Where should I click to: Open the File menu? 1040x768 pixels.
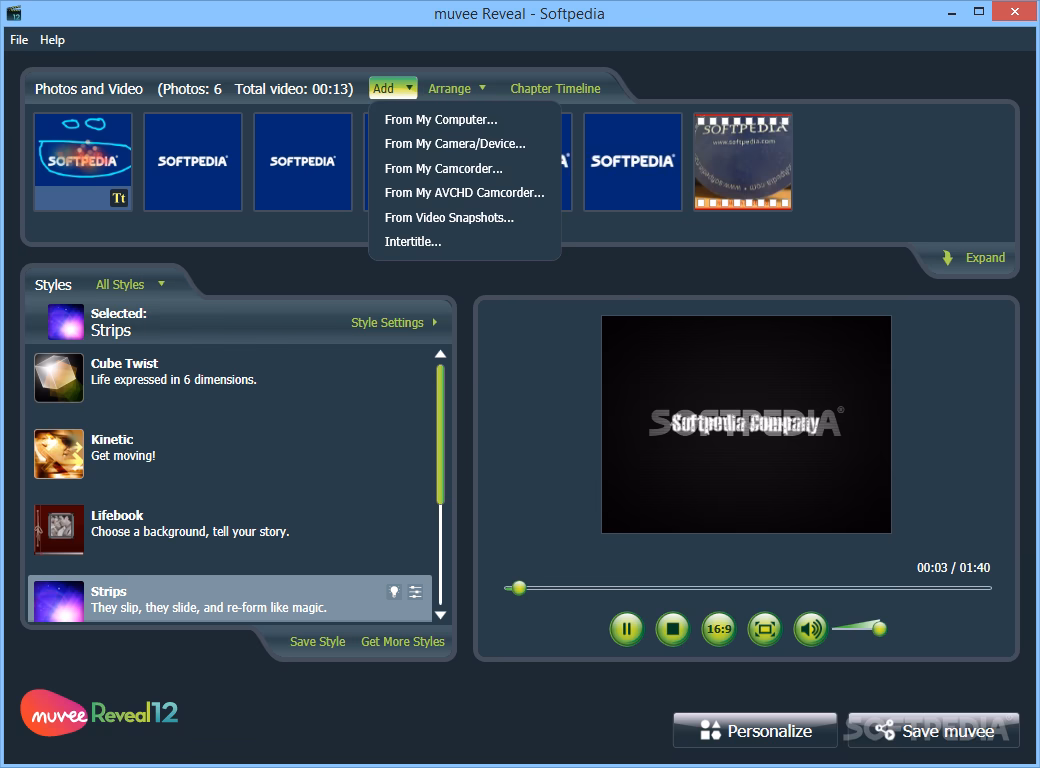(19, 40)
